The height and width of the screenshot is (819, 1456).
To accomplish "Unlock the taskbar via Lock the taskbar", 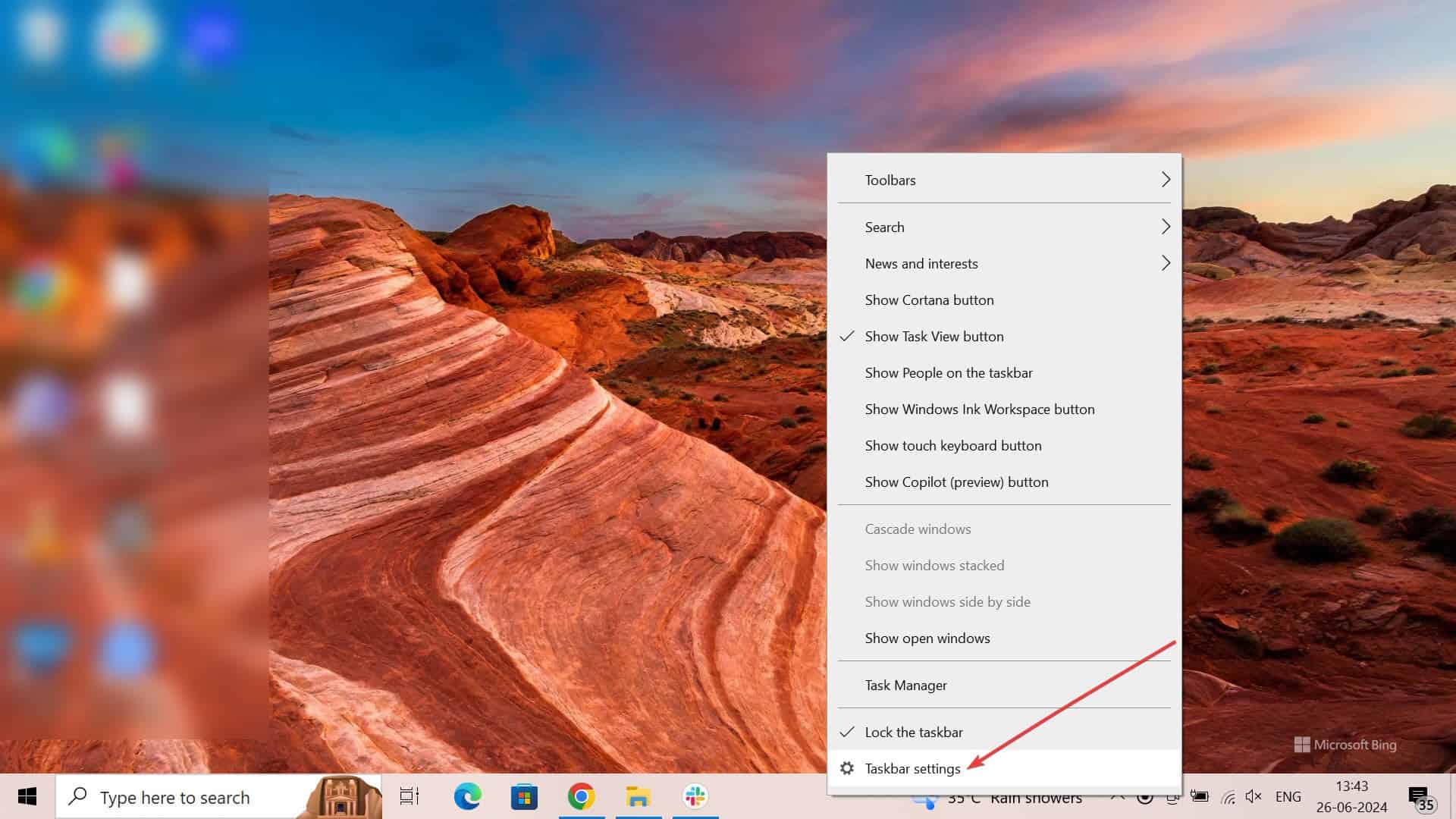I will [913, 732].
